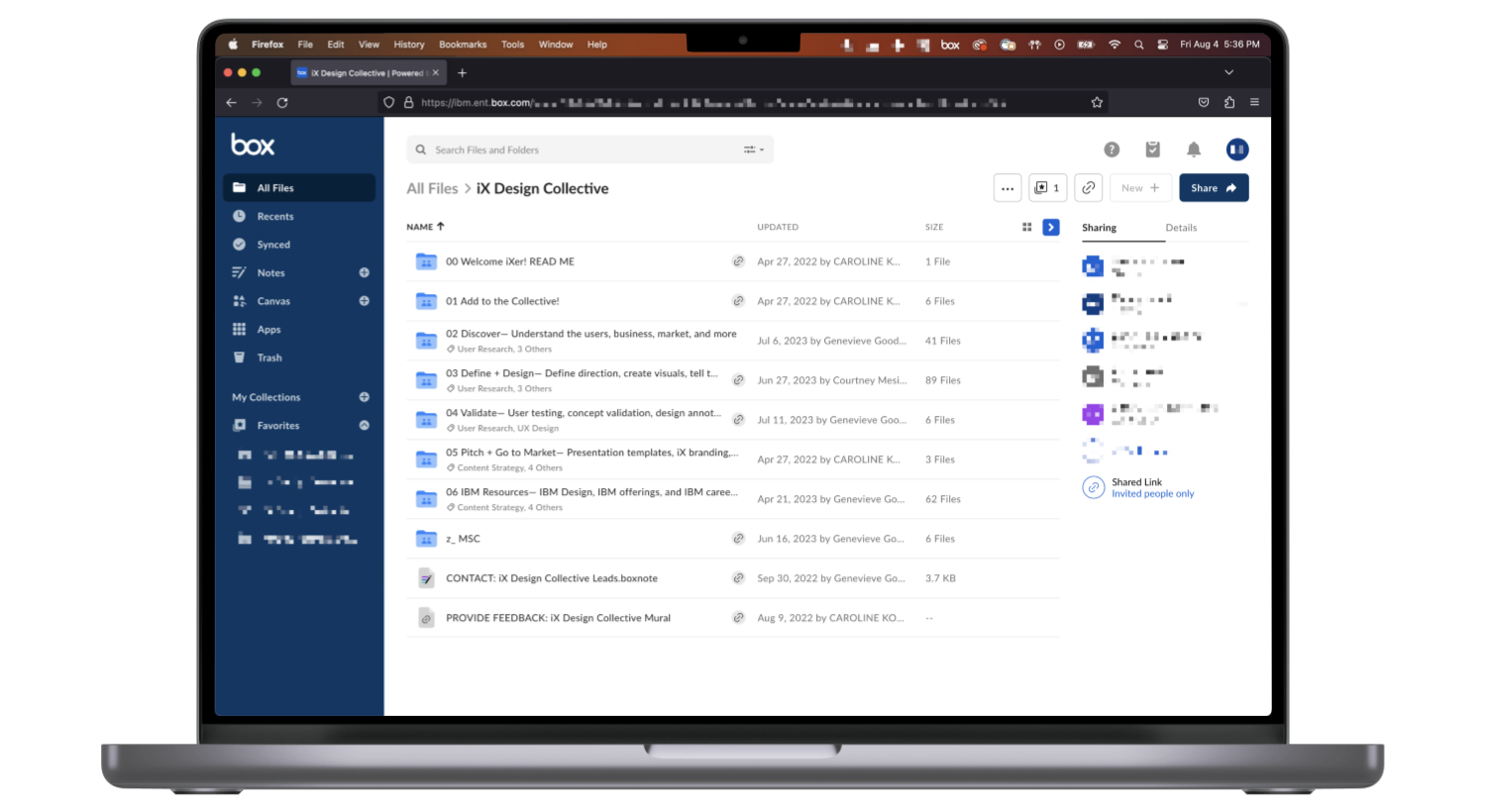The width and height of the screenshot is (1486, 812).
Task: Go to All Files breadcrumb
Action: click(x=432, y=188)
